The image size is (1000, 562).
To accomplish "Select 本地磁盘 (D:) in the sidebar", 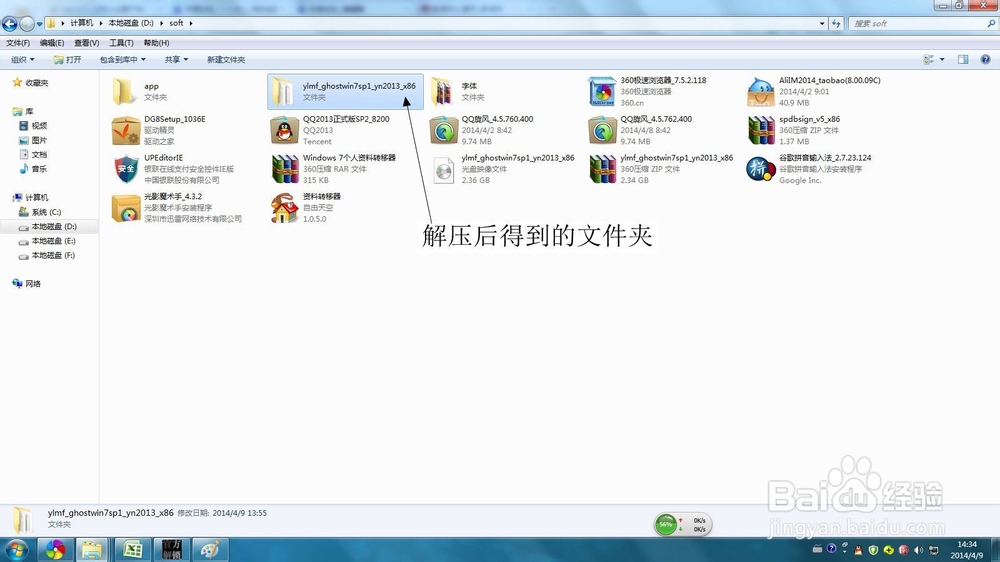I will click(x=54, y=226).
